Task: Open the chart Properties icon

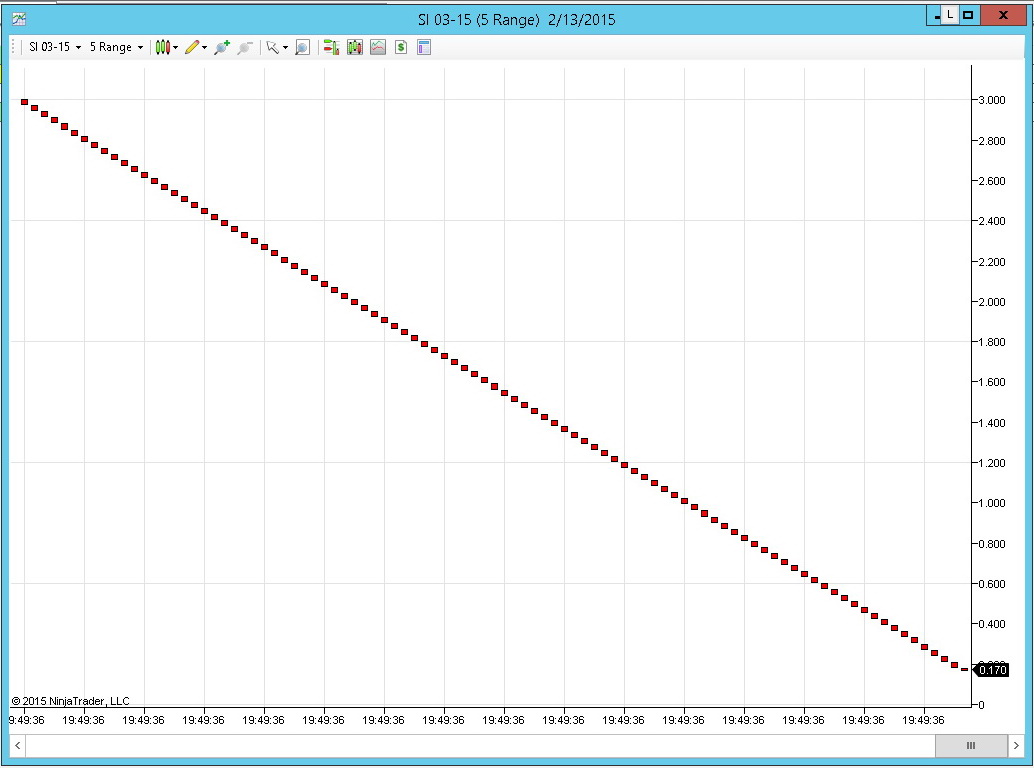Action: click(424, 47)
